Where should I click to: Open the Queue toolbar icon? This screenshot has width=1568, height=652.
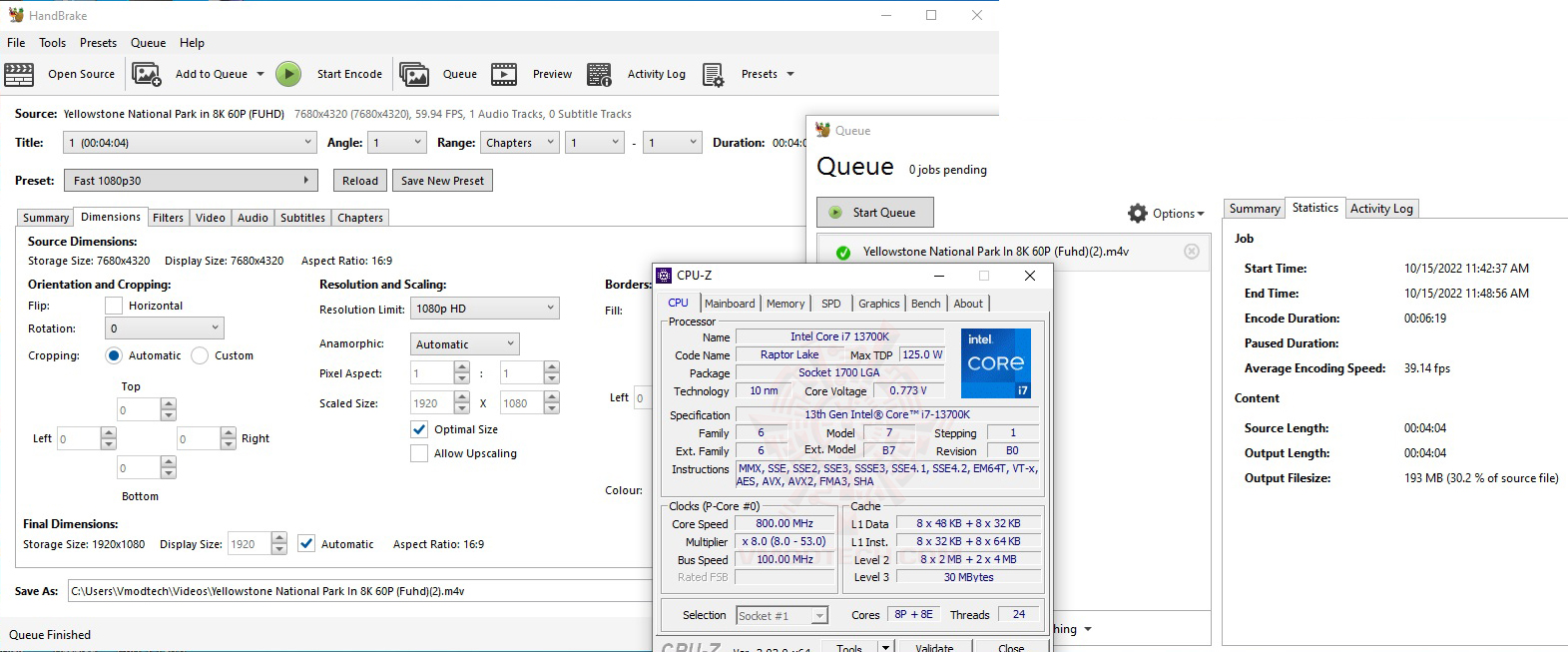point(414,75)
